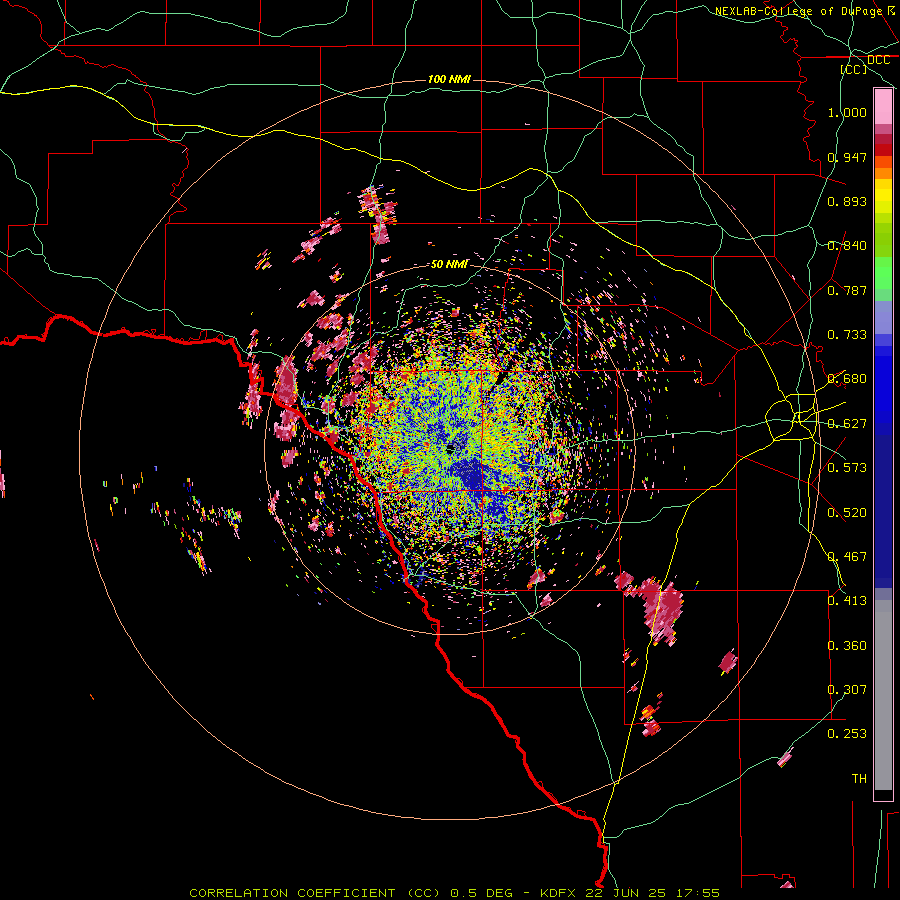
Task: Click the light pink top color bar segment
Action: point(883,107)
